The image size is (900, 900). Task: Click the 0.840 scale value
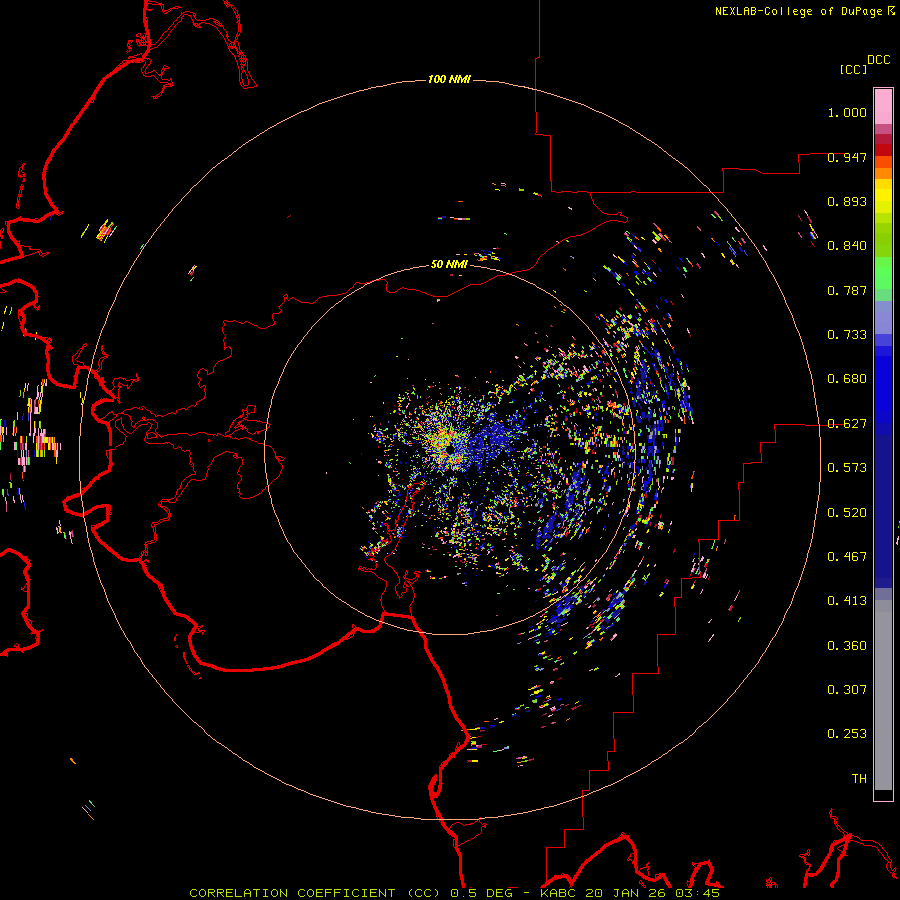coord(847,246)
